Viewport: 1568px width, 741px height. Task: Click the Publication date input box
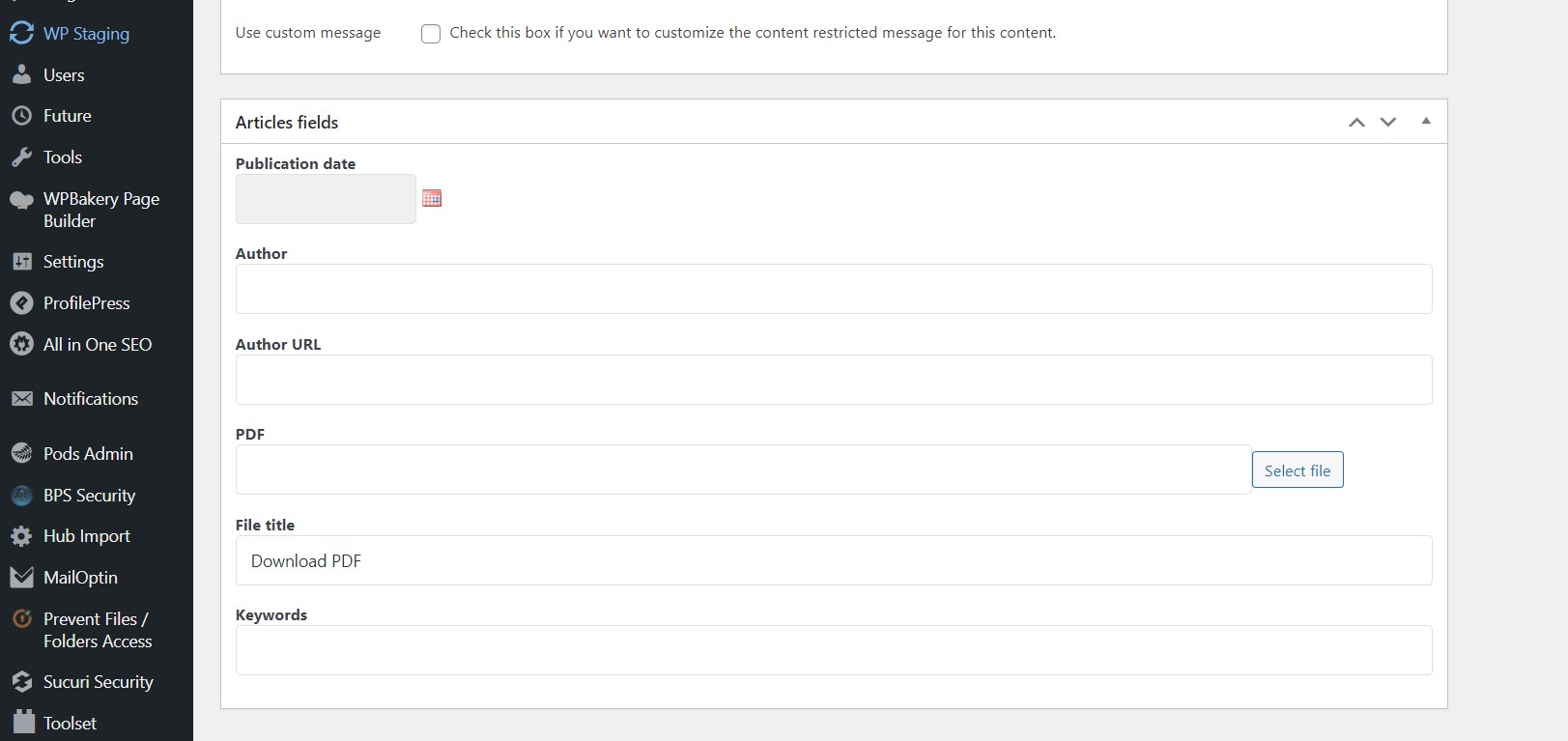tap(326, 199)
